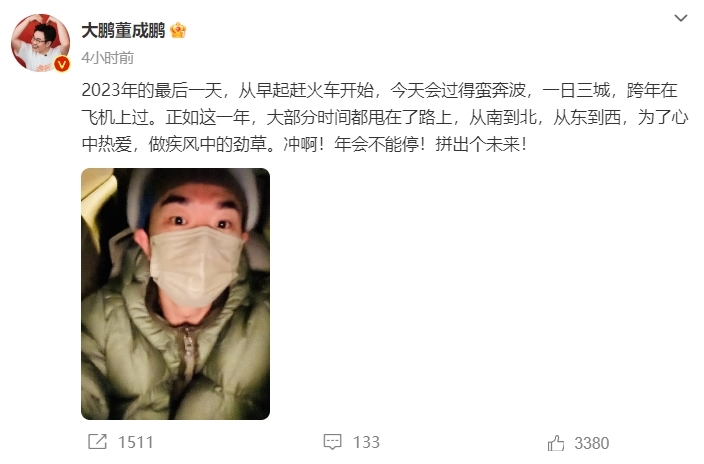The height and width of the screenshot is (464, 704).
Task: Visit the 大鹏董成鹏 username link
Action: [123, 31]
